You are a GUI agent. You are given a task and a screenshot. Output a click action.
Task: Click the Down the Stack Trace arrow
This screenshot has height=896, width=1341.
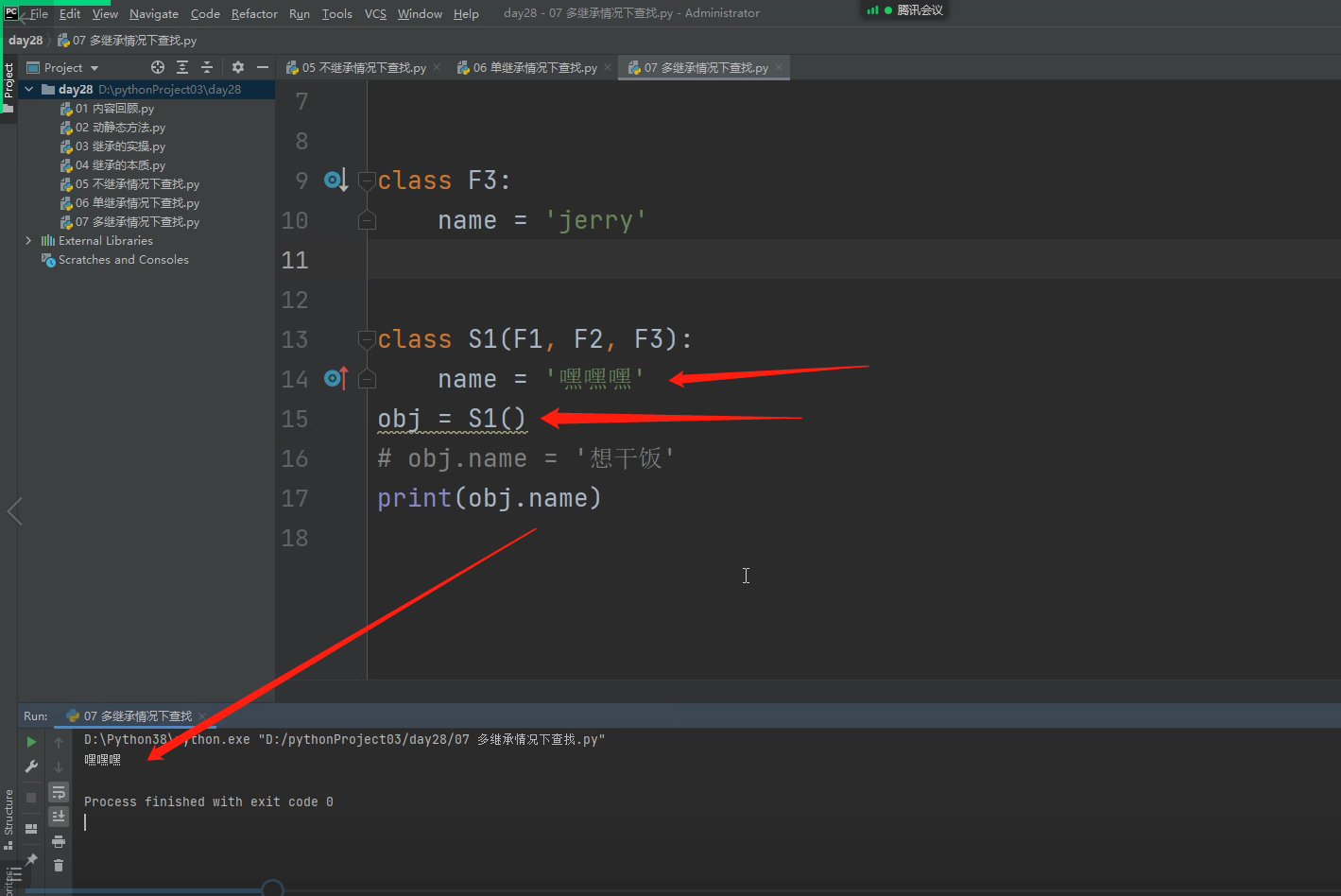[59, 767]
